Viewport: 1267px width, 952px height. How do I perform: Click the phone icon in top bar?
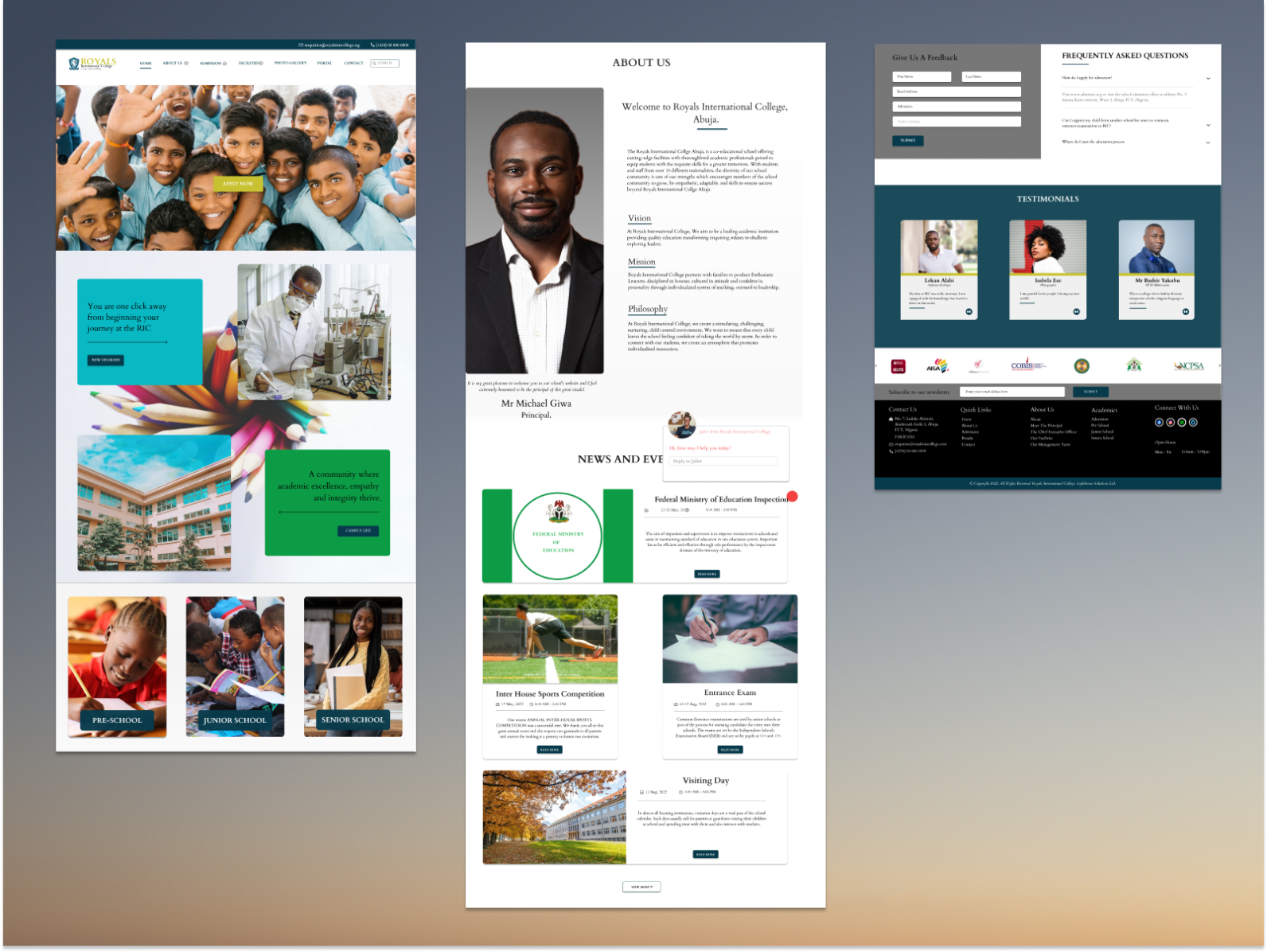[373, 45]
